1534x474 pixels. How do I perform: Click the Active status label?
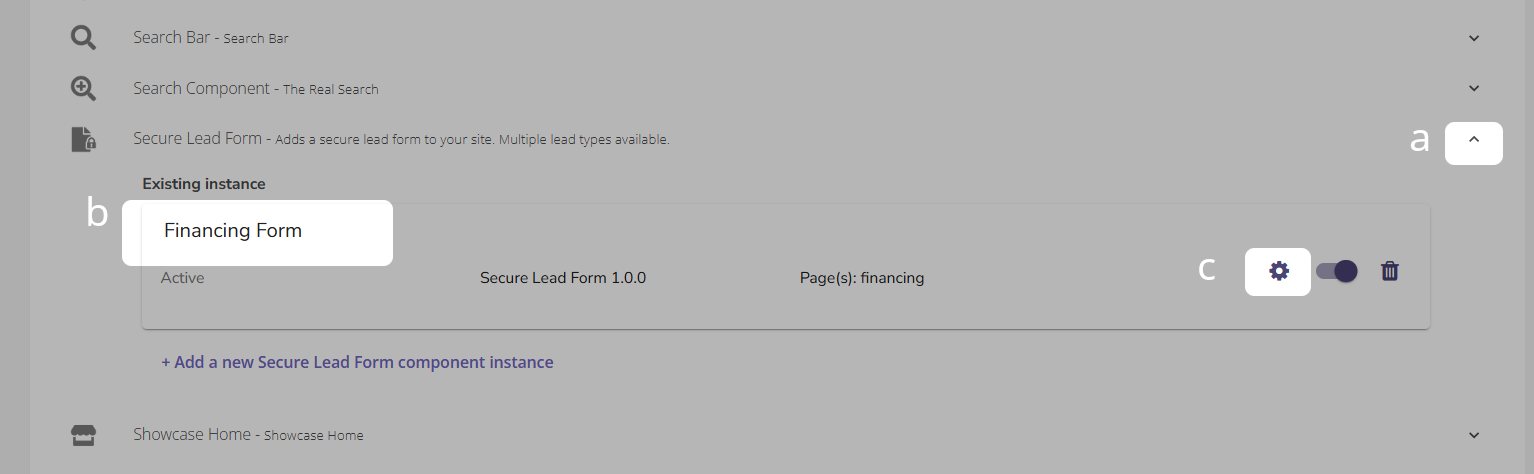pos(183,278)
